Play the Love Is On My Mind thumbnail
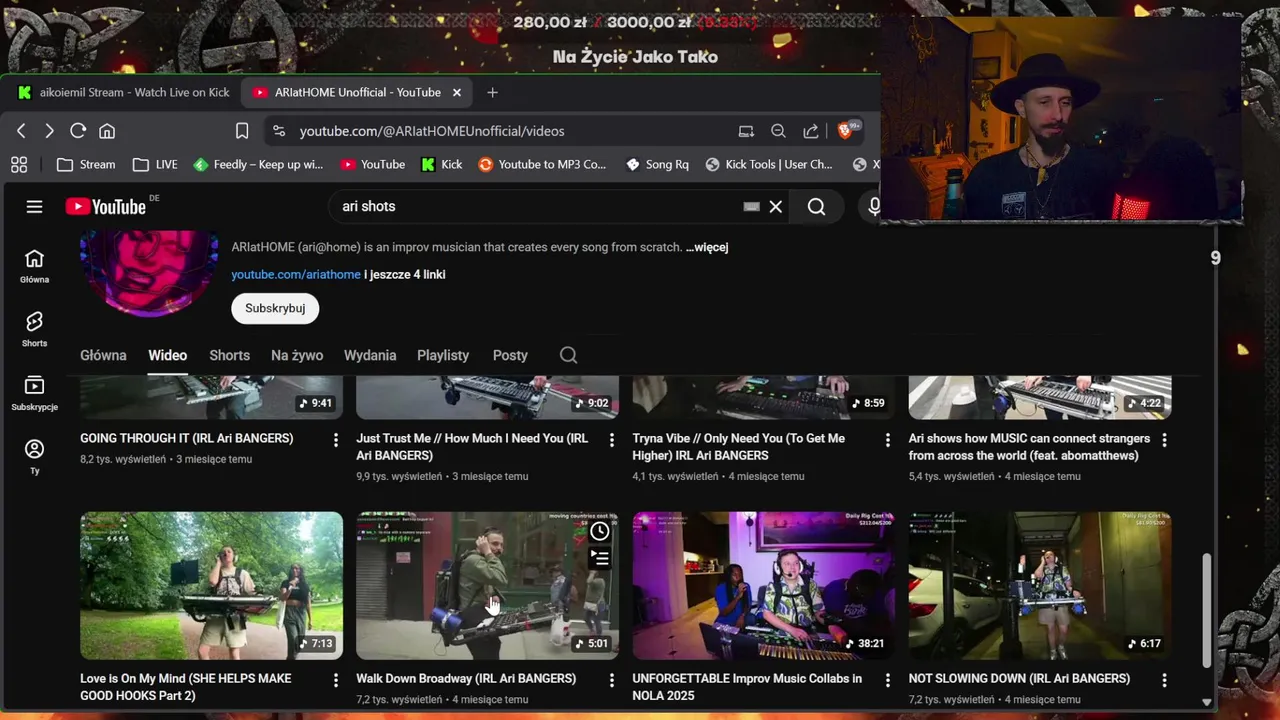The height and width of the screenshot is (720, 1280). coord(211,586)
